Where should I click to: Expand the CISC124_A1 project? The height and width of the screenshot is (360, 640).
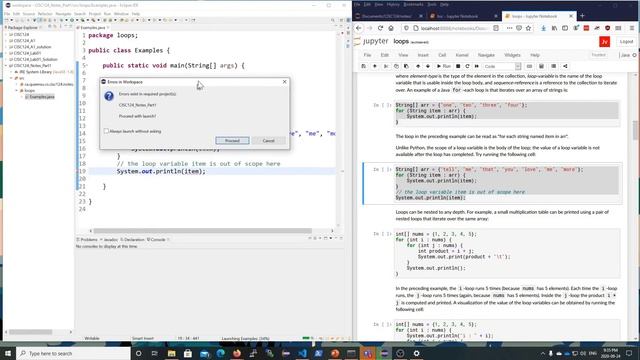pyautogui.click(x=6, y=41)
